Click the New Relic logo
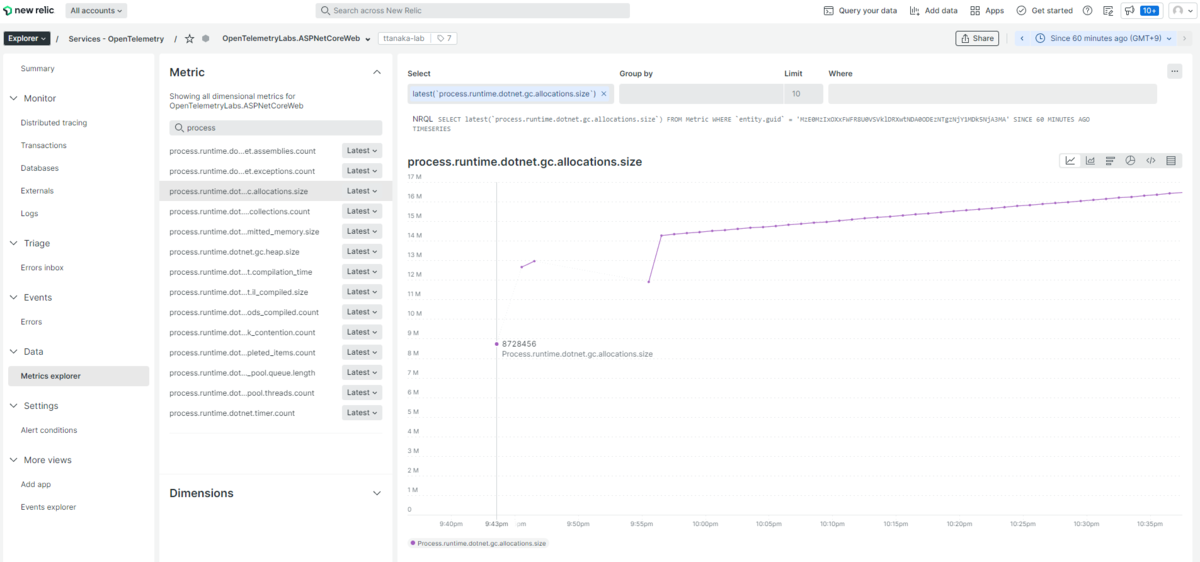The height and width of the screenshot is (562, 1200). [x=31, y=10]
